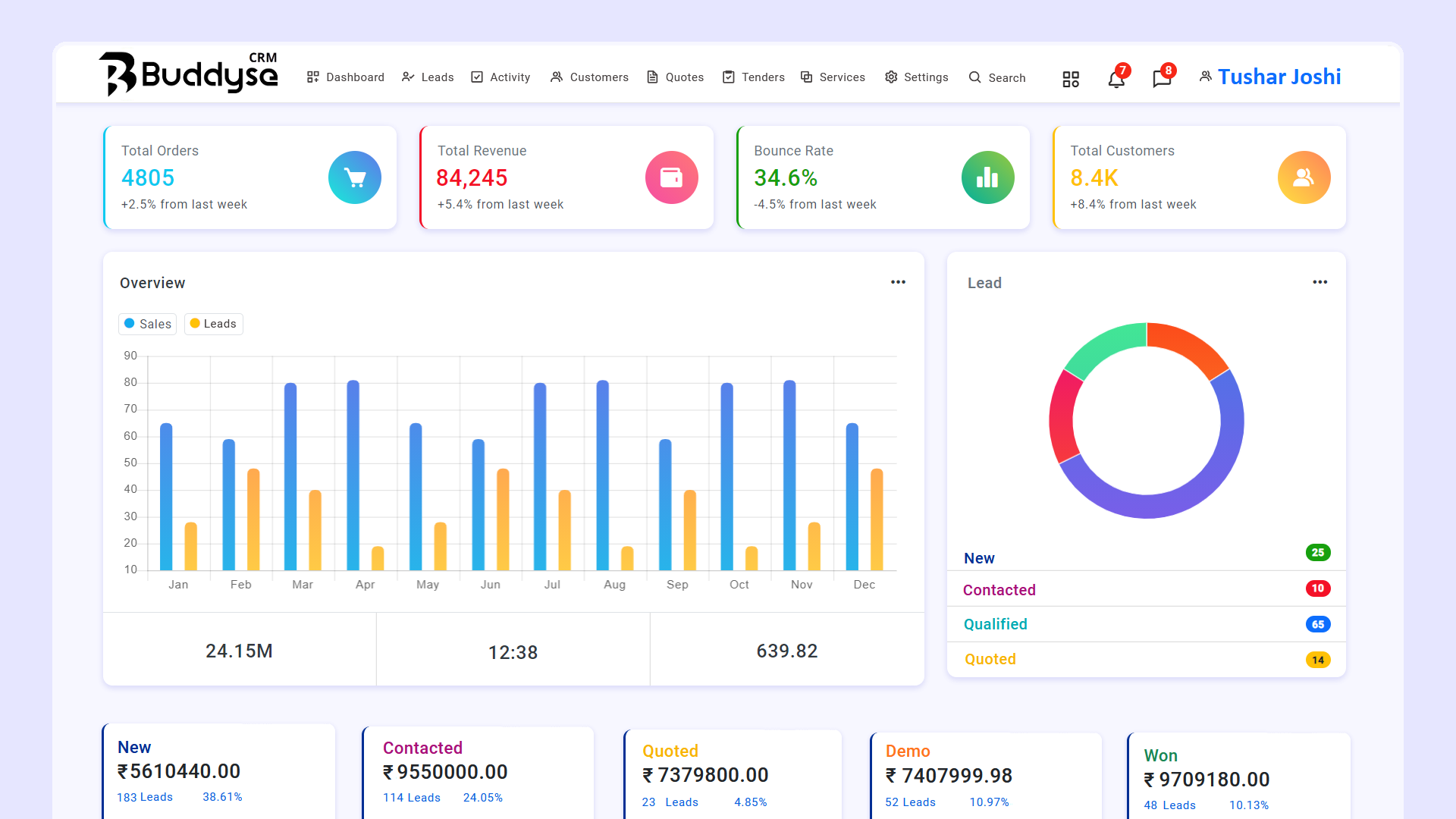Viewport: 1456px width, 819px height.
Task: Click the bar chart icon on Bounce Rate card
Action: [x=987, y=177]
